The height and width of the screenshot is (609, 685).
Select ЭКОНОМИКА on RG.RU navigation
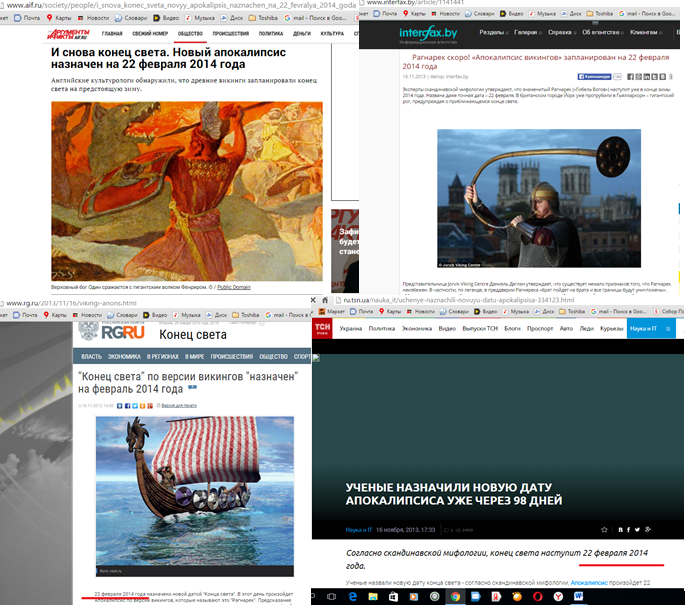[x=125, y=356]
